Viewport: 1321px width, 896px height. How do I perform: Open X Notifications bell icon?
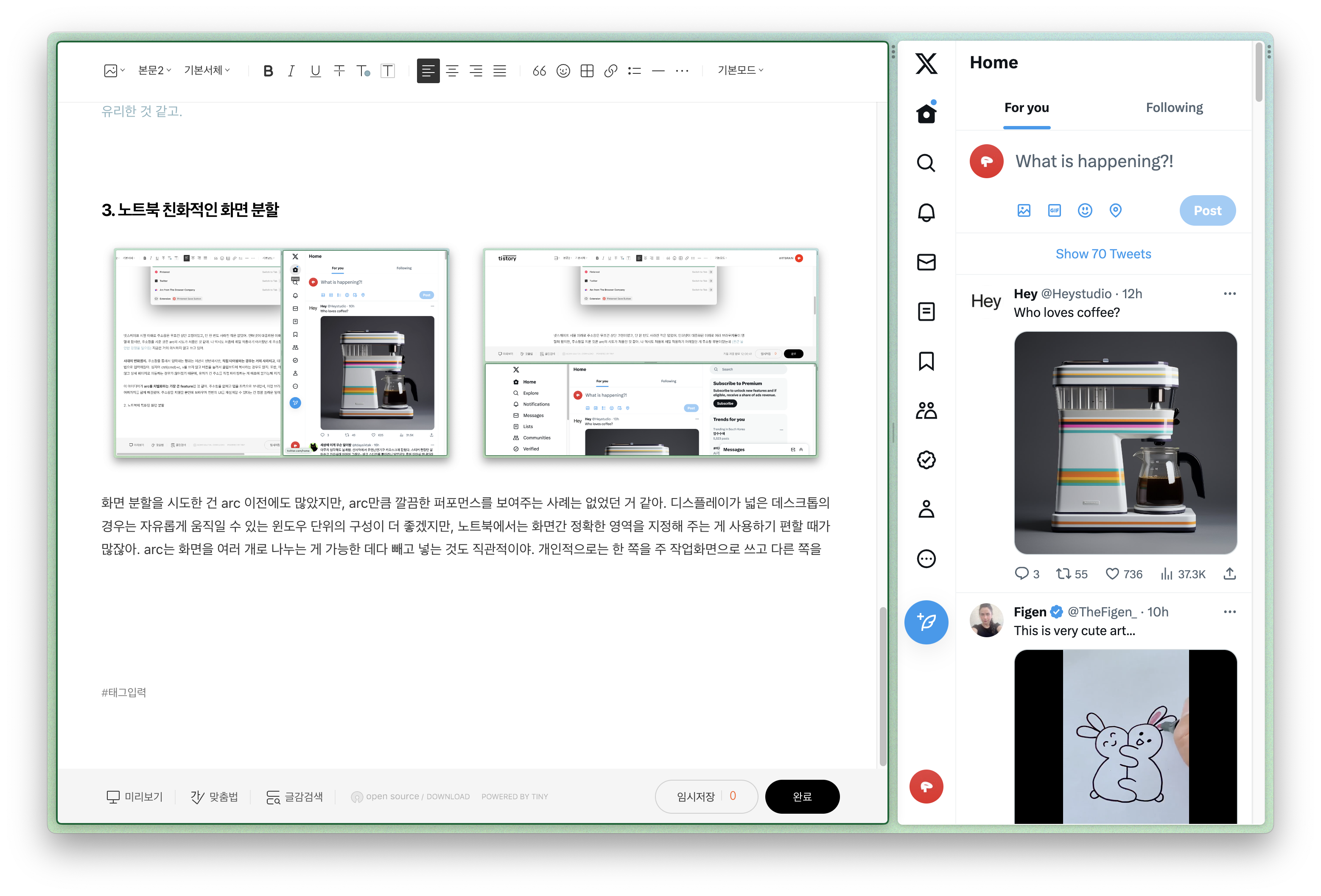[926, 213]
